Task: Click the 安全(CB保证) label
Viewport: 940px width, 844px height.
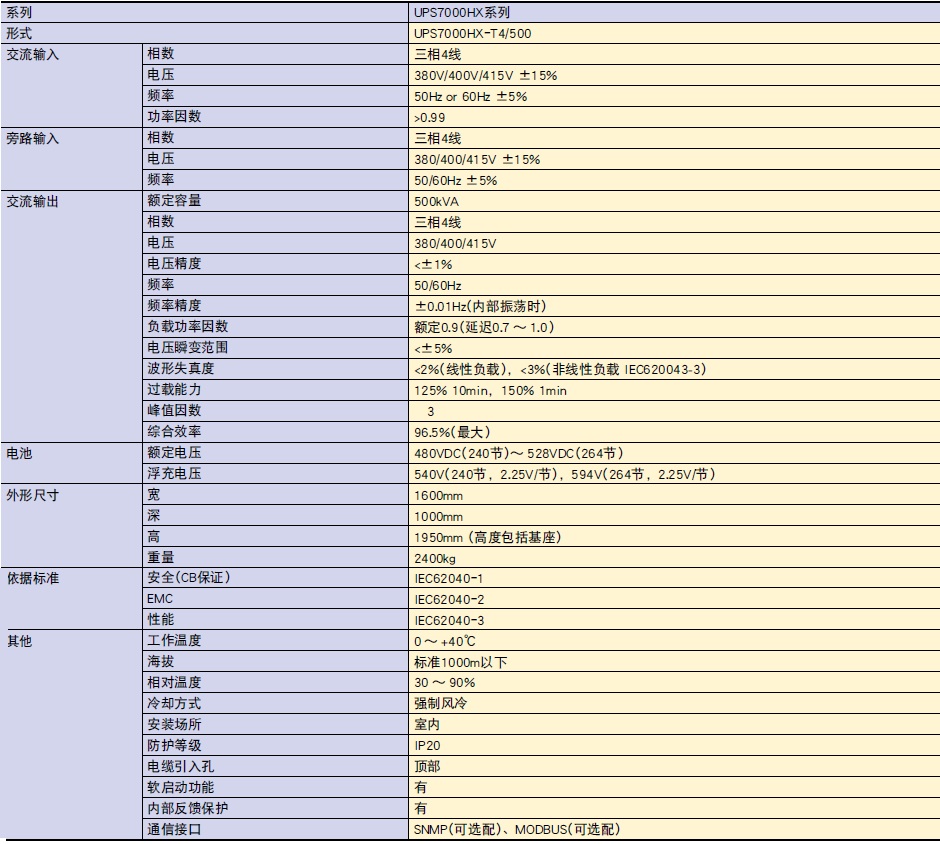Action: click(x=189, y=577)
